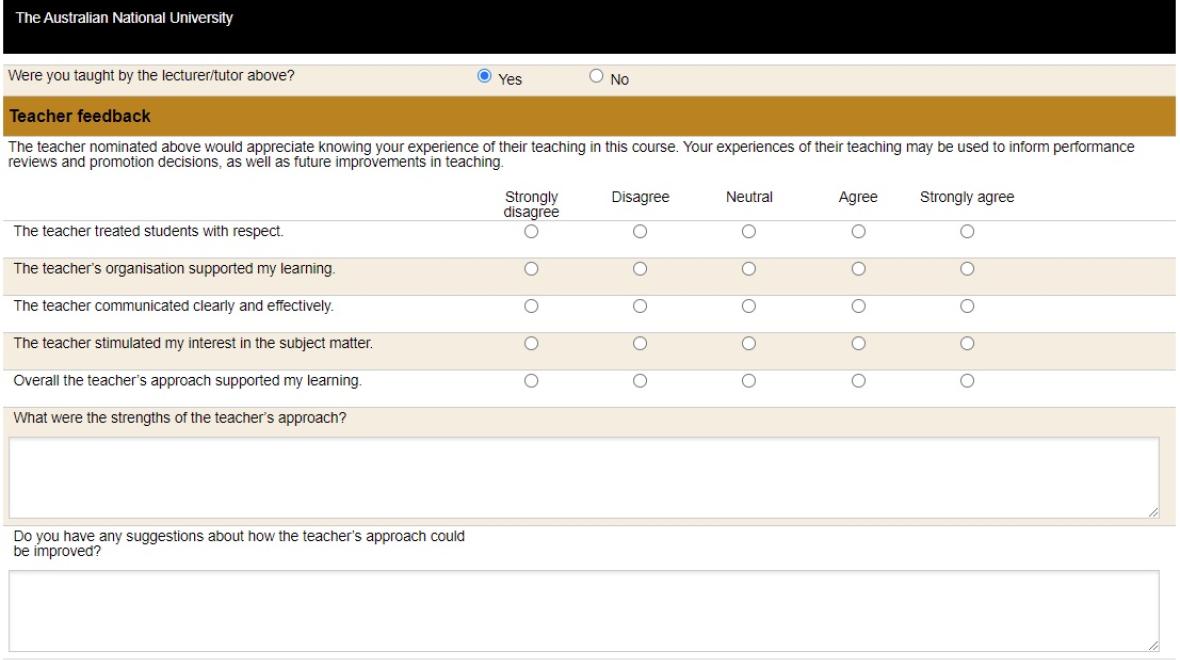Select Neutral for stimulated my interest

tap(749, 343)
